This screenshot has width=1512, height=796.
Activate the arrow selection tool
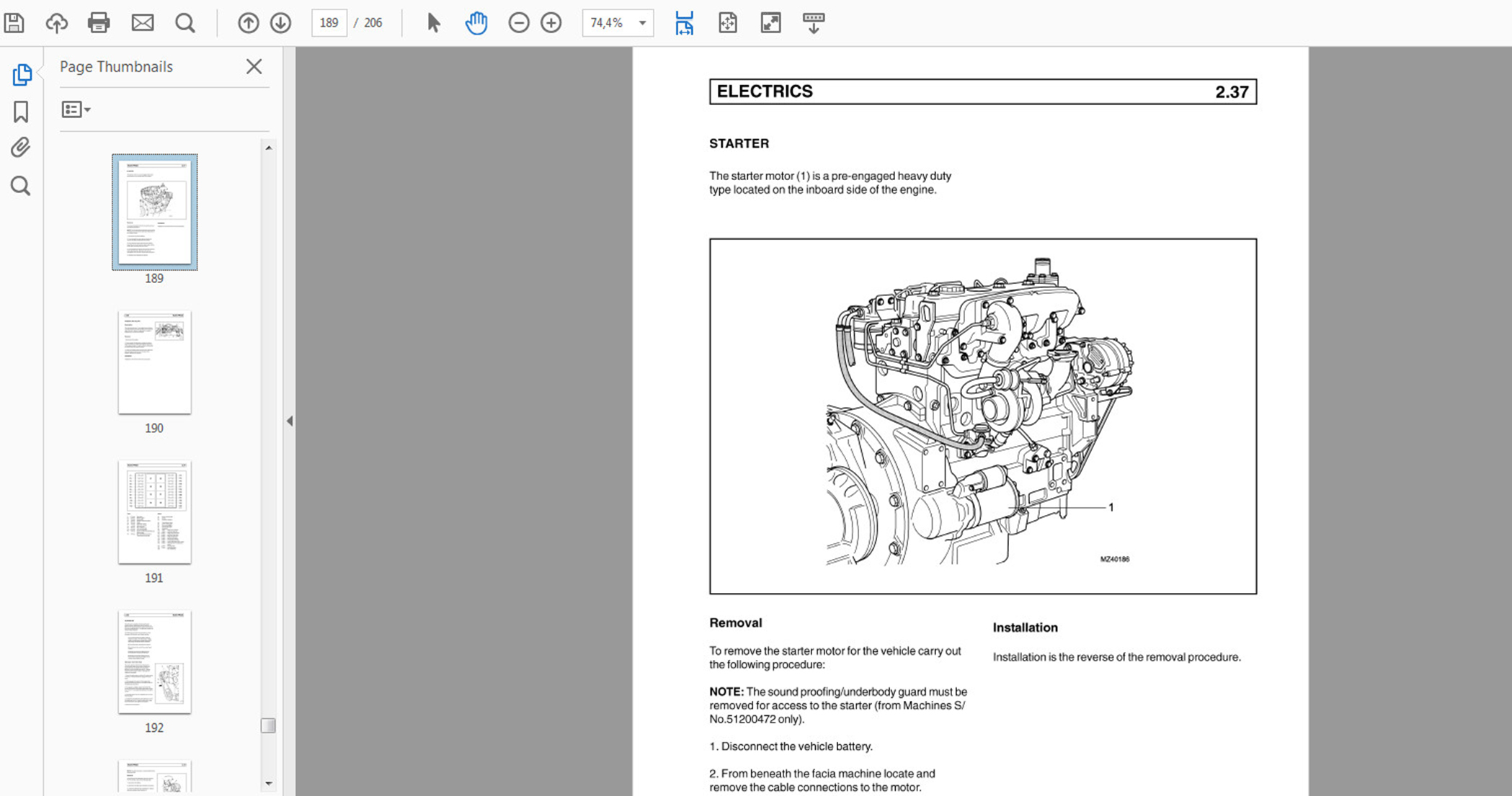(433, 23)
